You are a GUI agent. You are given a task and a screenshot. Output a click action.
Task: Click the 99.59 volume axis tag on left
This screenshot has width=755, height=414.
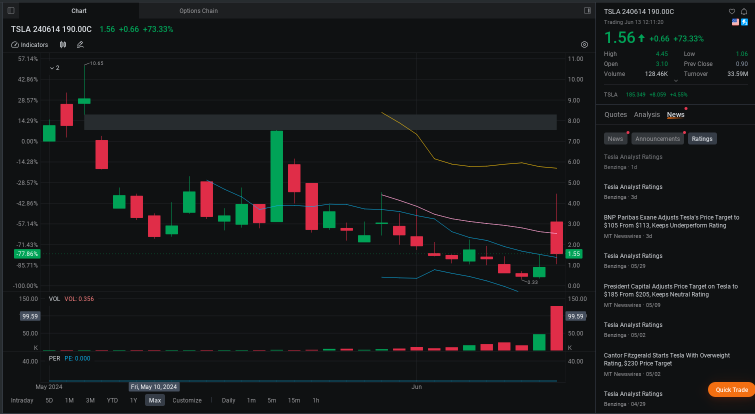coord(30,316)
